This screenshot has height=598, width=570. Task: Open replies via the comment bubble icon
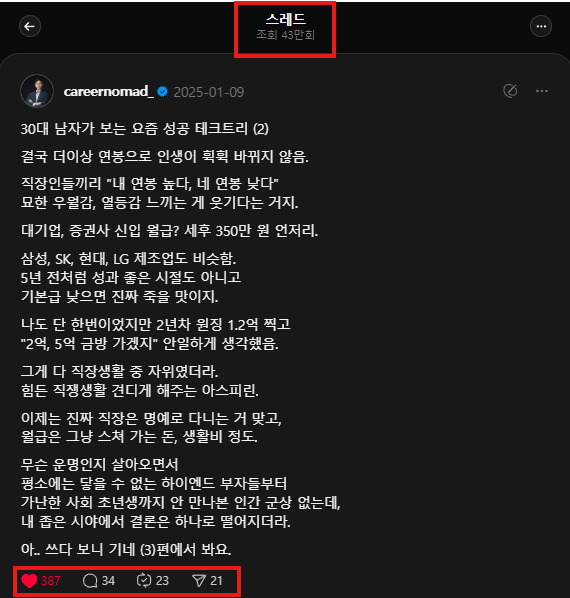pyautogui.click(x=90, y=581)
